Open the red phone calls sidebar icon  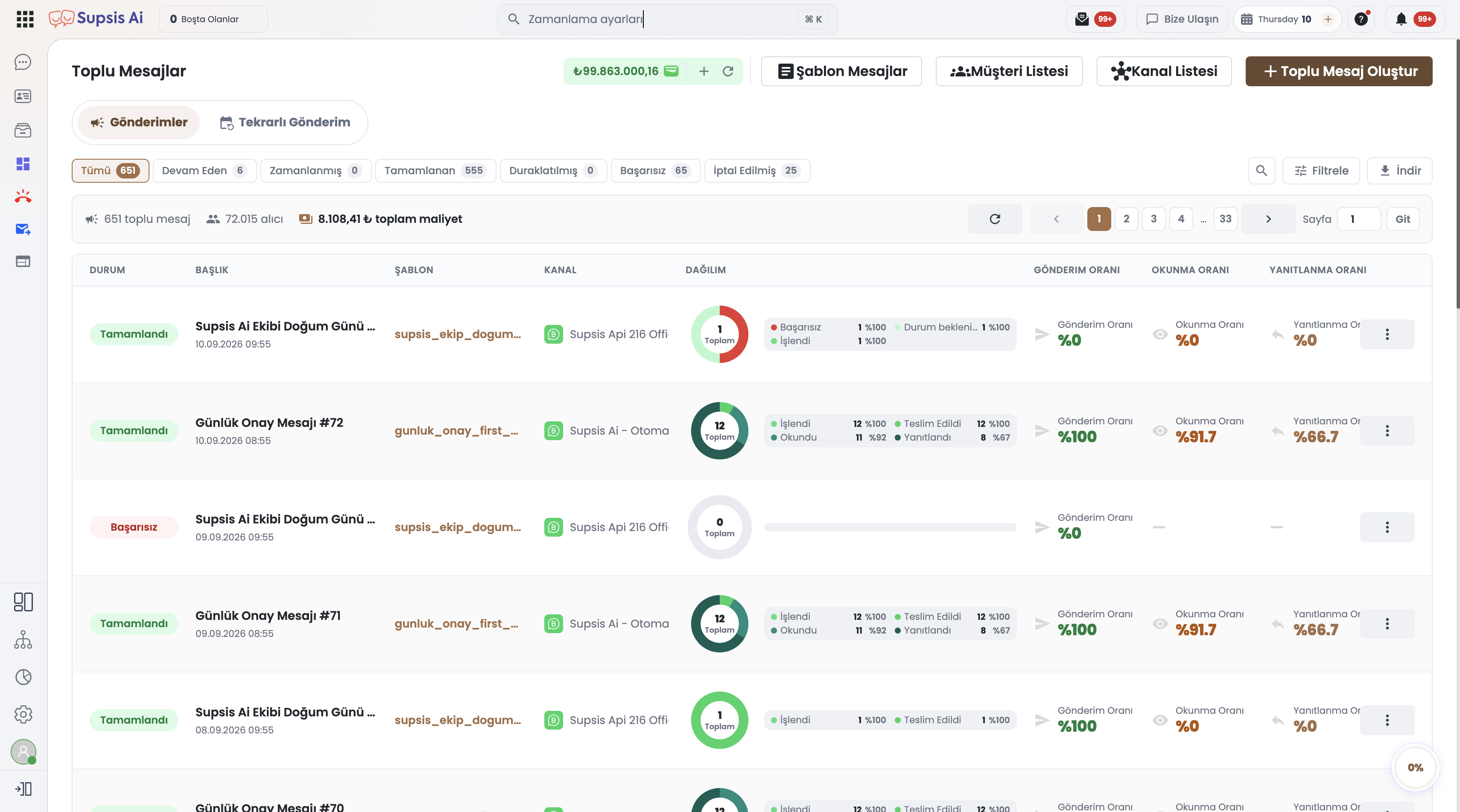23,197
